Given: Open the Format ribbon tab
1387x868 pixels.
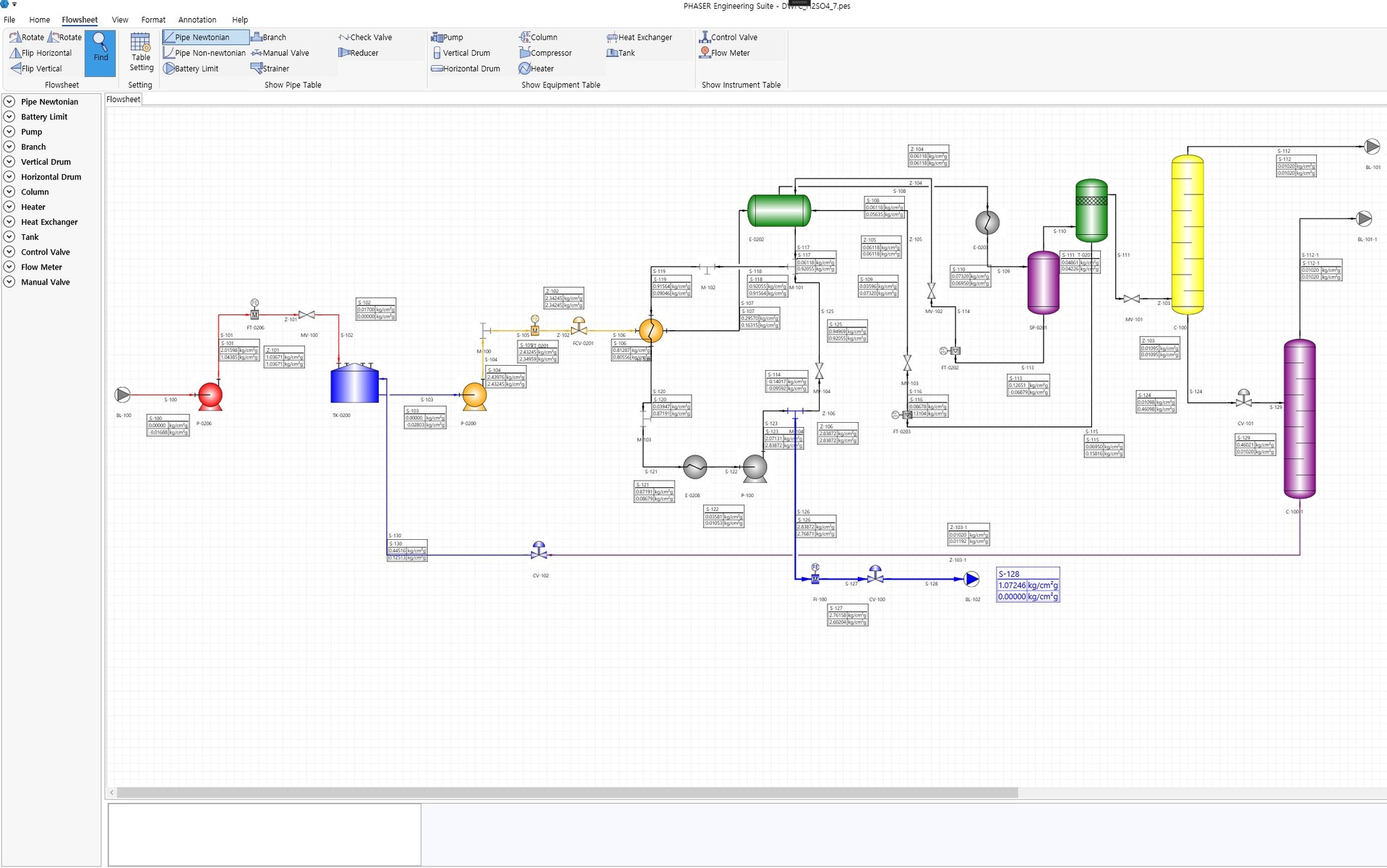Looking at the screenshot, I should [153, 20].
